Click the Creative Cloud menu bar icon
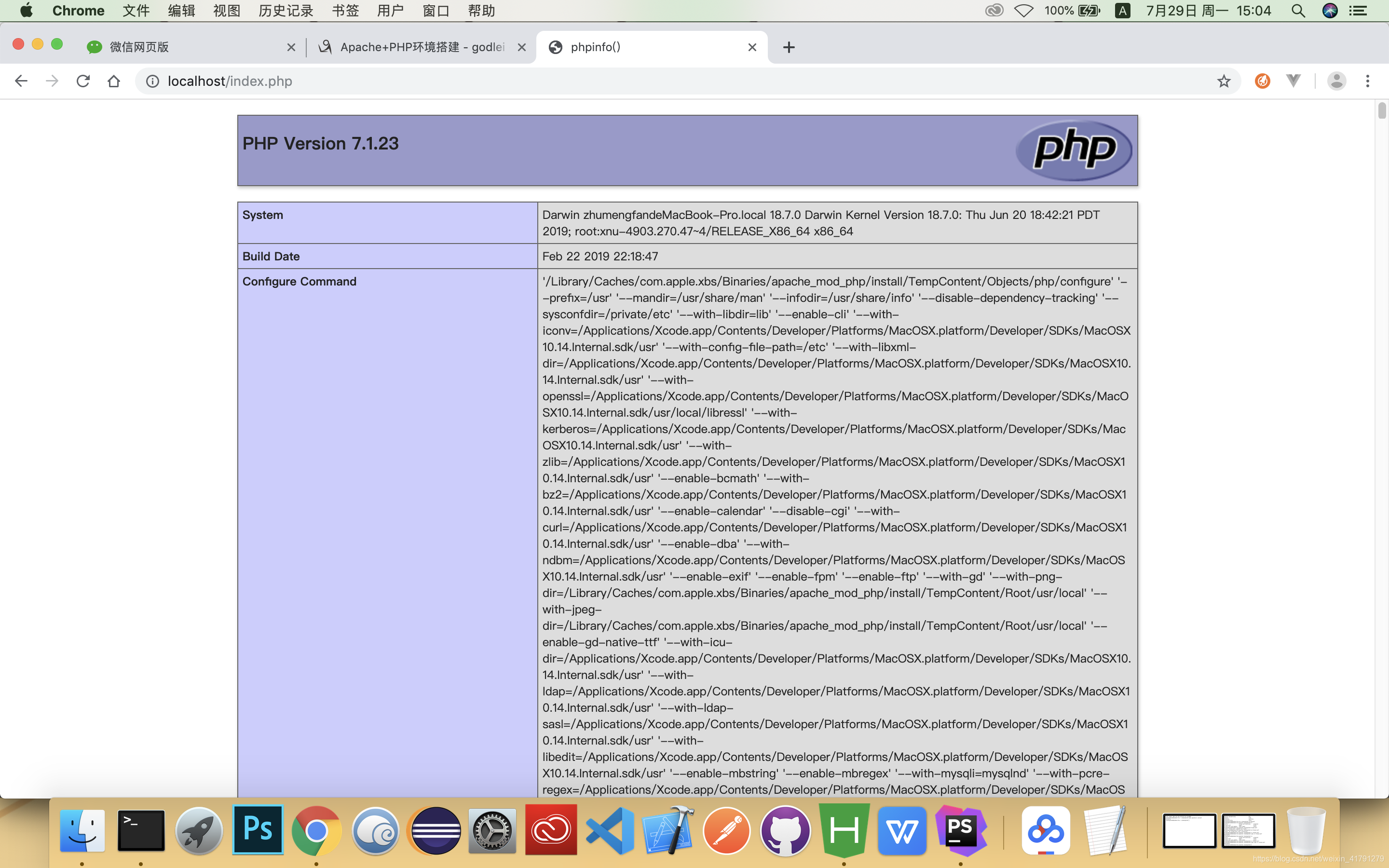This screenshot has width=1389, height=868. pyautogui.click(x=994, y=10)
